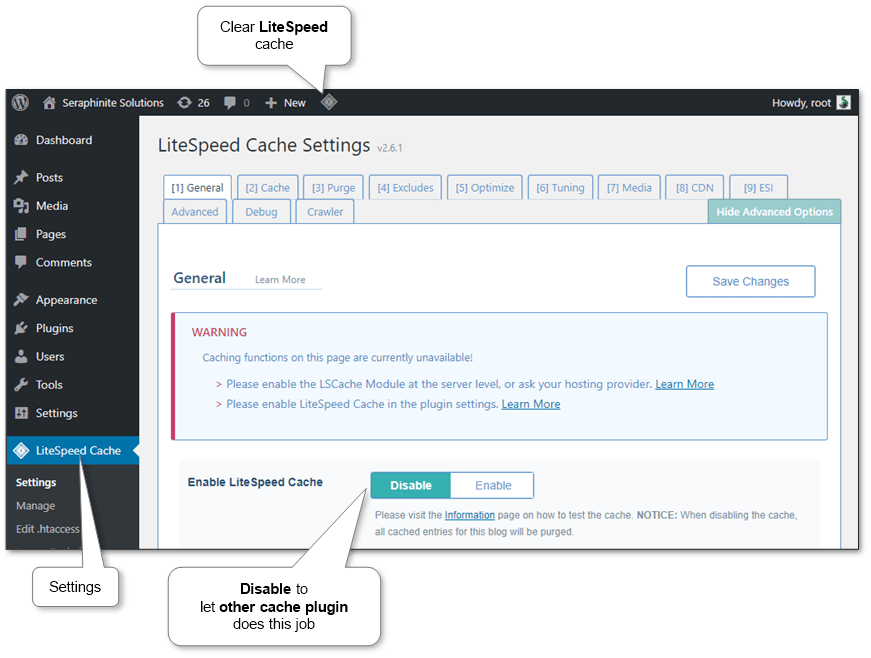Click the Plugins plug icon

coord(21,328)
